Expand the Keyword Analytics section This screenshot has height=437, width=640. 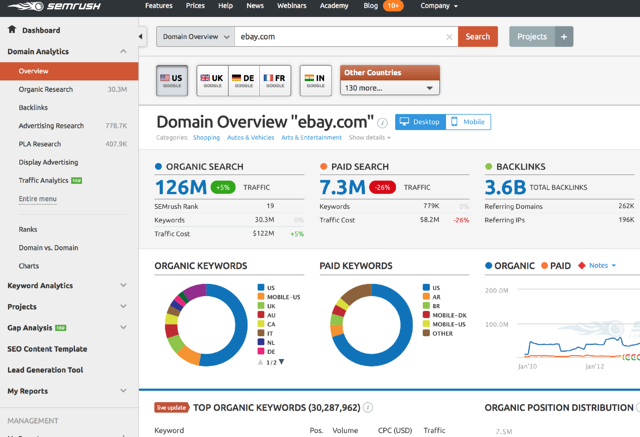(x=123, y=285)
